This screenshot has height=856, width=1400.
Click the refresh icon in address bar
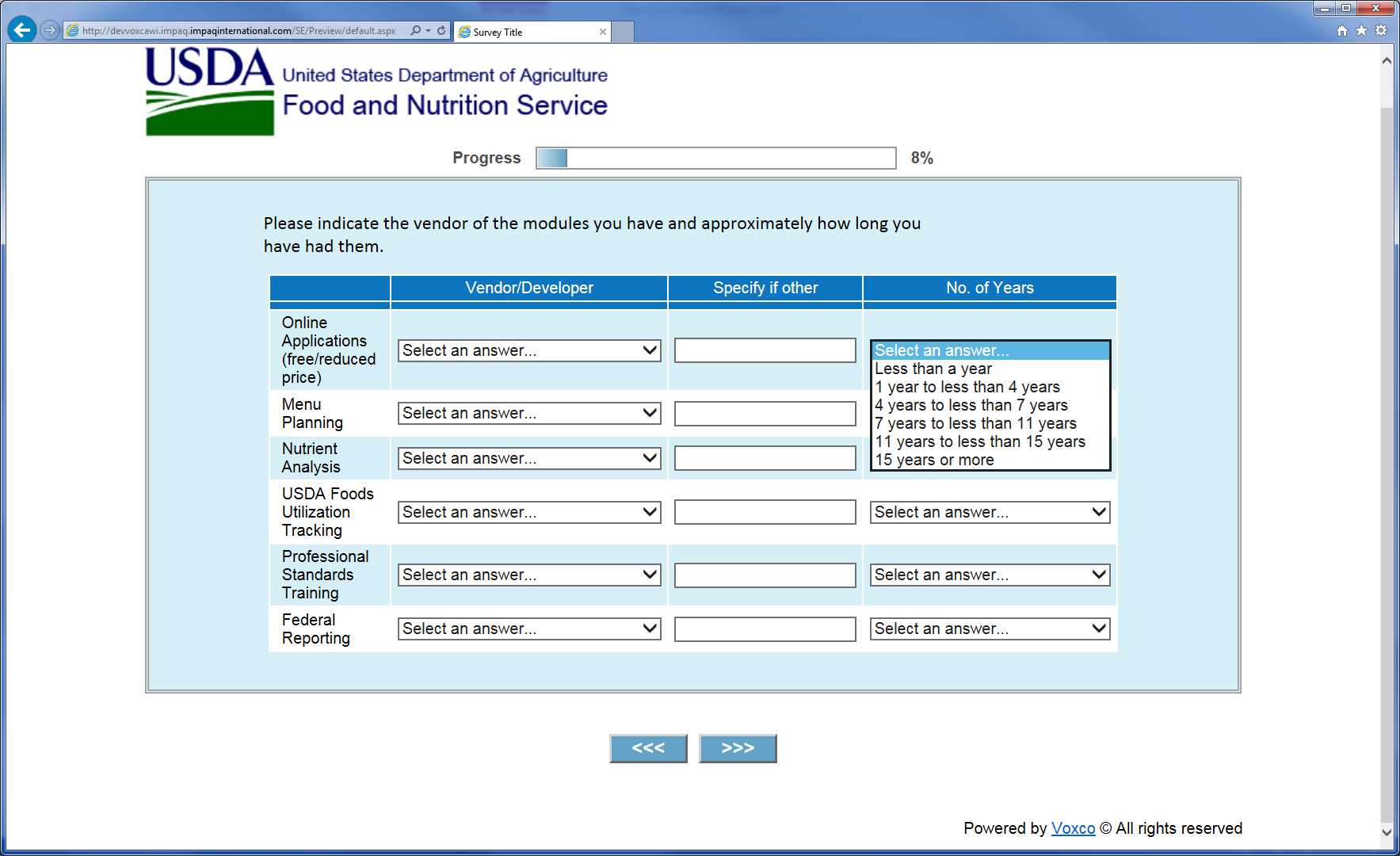pyautogui.click(x=441, y=31)
